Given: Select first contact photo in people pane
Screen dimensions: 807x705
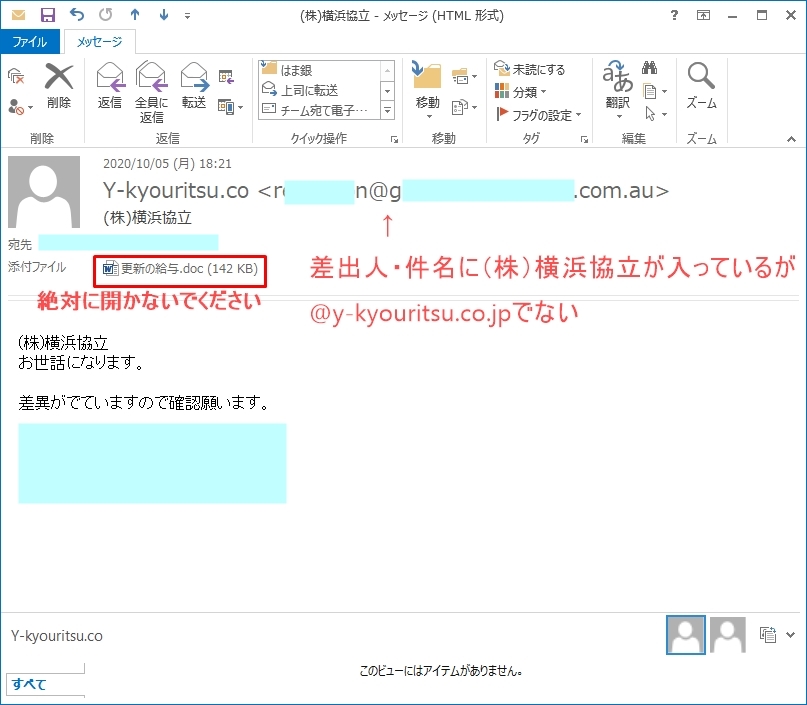Looking at the screenshot, I should (686, 634).
